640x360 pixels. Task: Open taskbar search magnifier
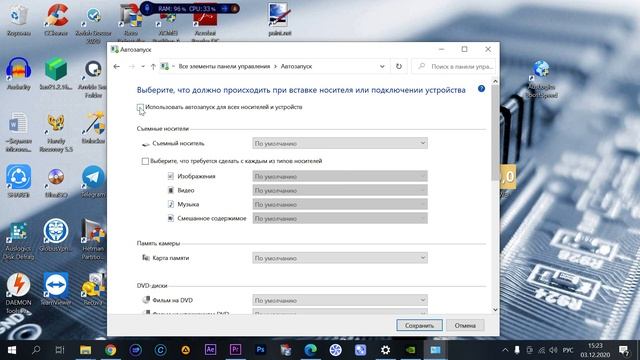36,350
